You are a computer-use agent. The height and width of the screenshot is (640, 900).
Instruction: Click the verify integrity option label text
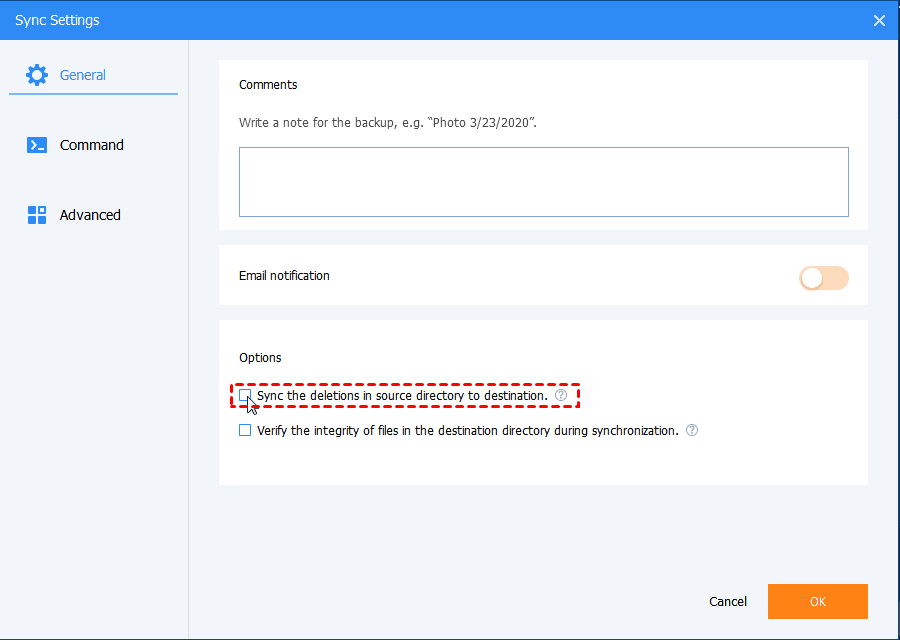465,430
